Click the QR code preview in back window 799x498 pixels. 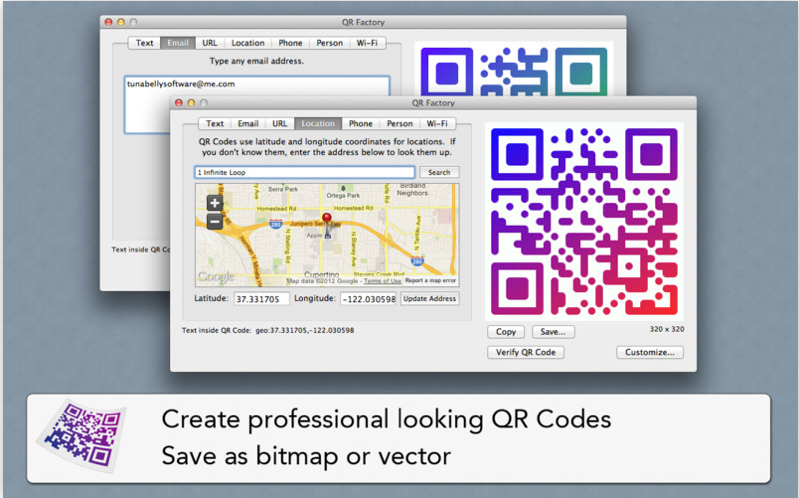(514, 70)
